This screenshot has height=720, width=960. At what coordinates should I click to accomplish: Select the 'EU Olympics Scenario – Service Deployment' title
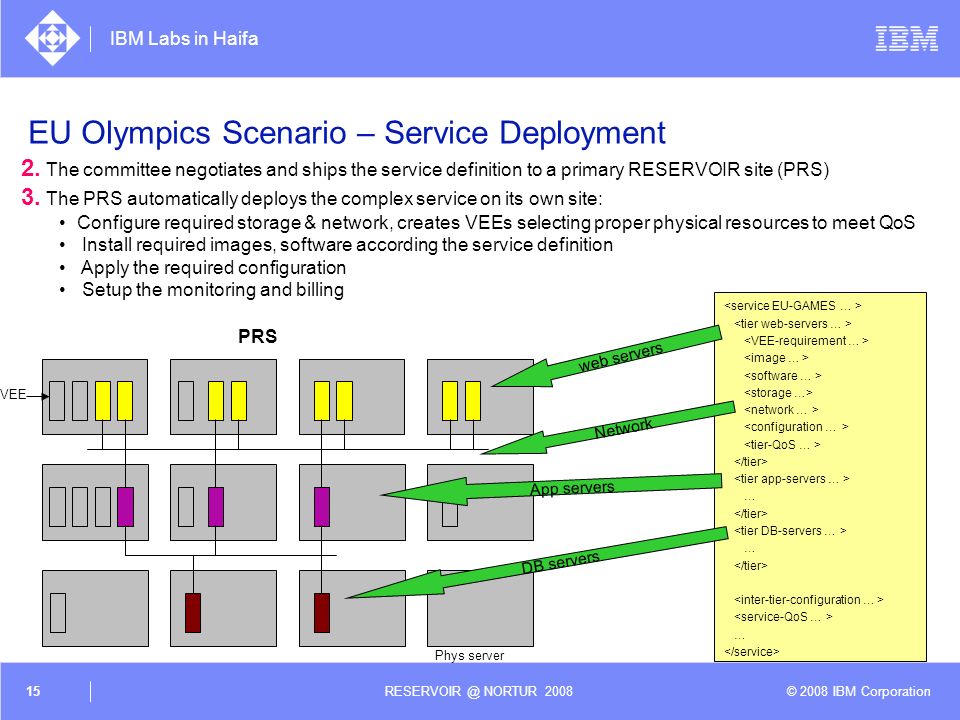pyautogui.click(x=347, y=132)
